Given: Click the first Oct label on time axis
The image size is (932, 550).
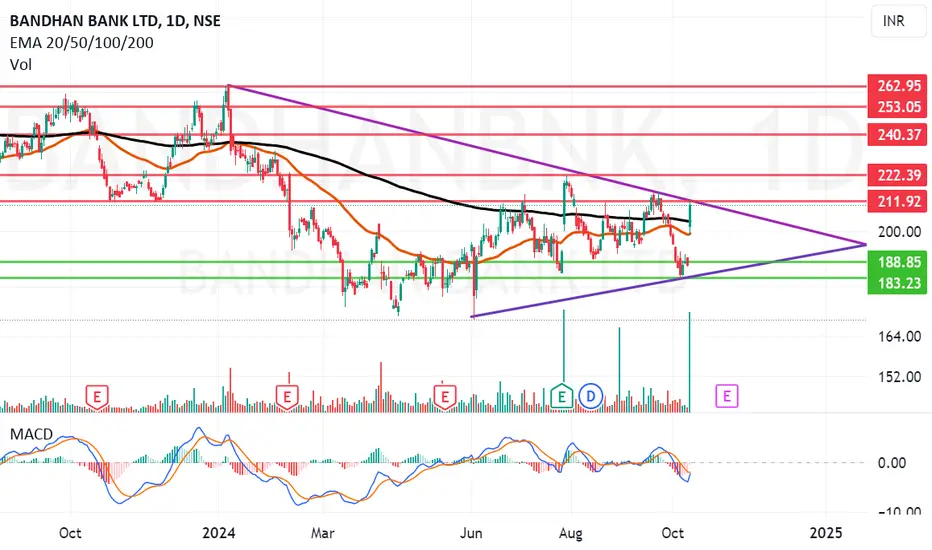Looking at the screenshot, I should (70, 533).
